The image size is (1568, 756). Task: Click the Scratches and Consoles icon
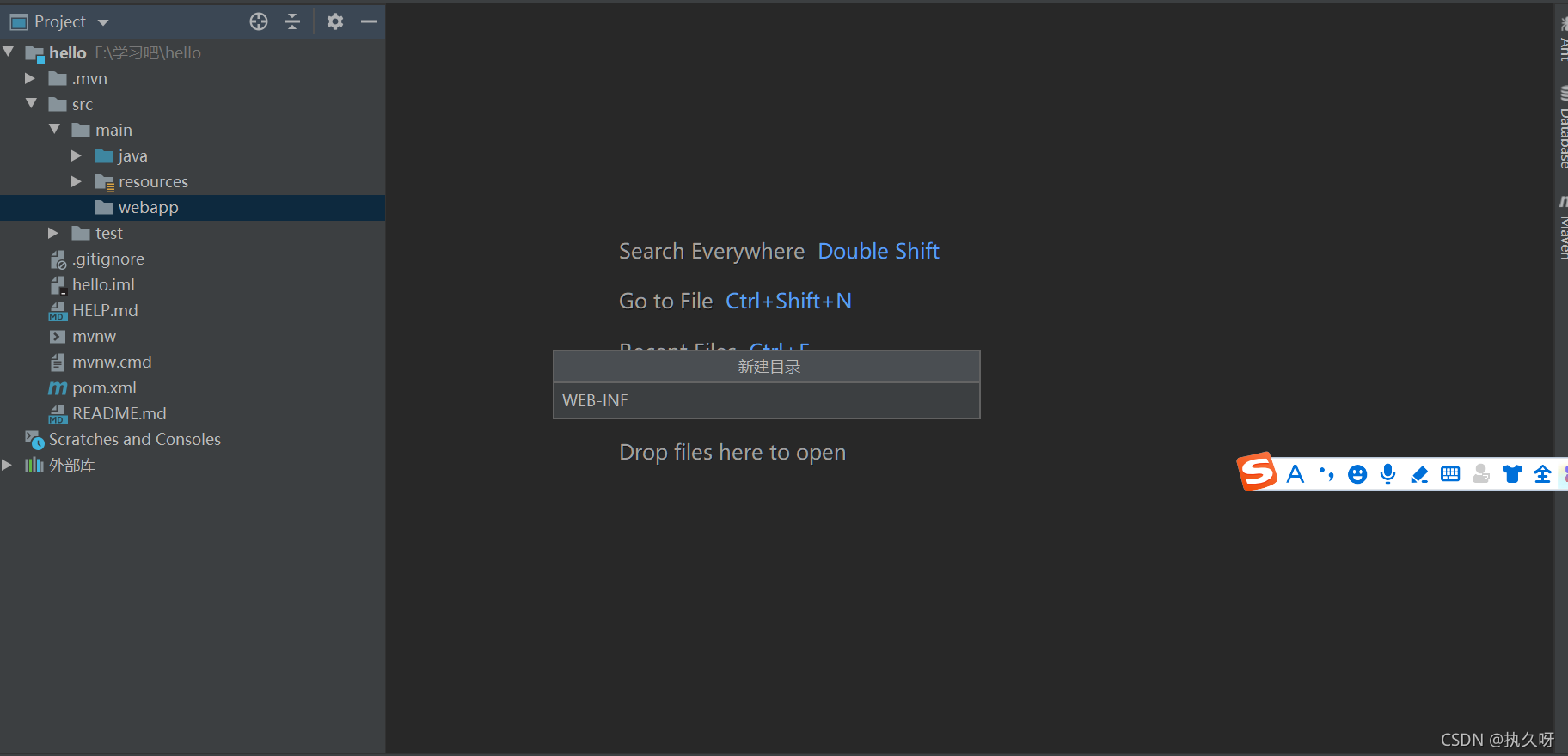(x=34, y=440)
